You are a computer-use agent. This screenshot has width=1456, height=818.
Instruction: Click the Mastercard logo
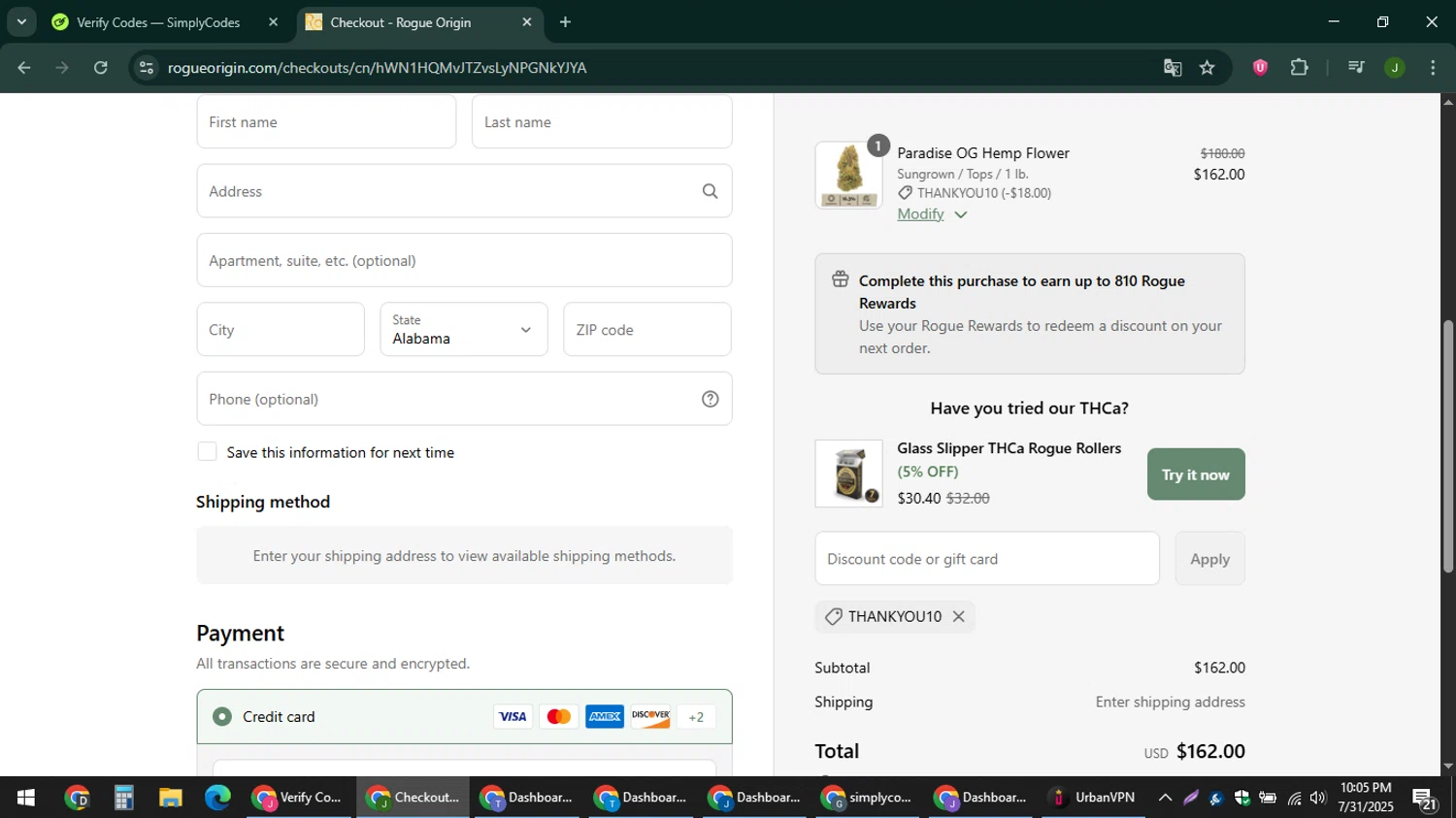coord(559,717)
